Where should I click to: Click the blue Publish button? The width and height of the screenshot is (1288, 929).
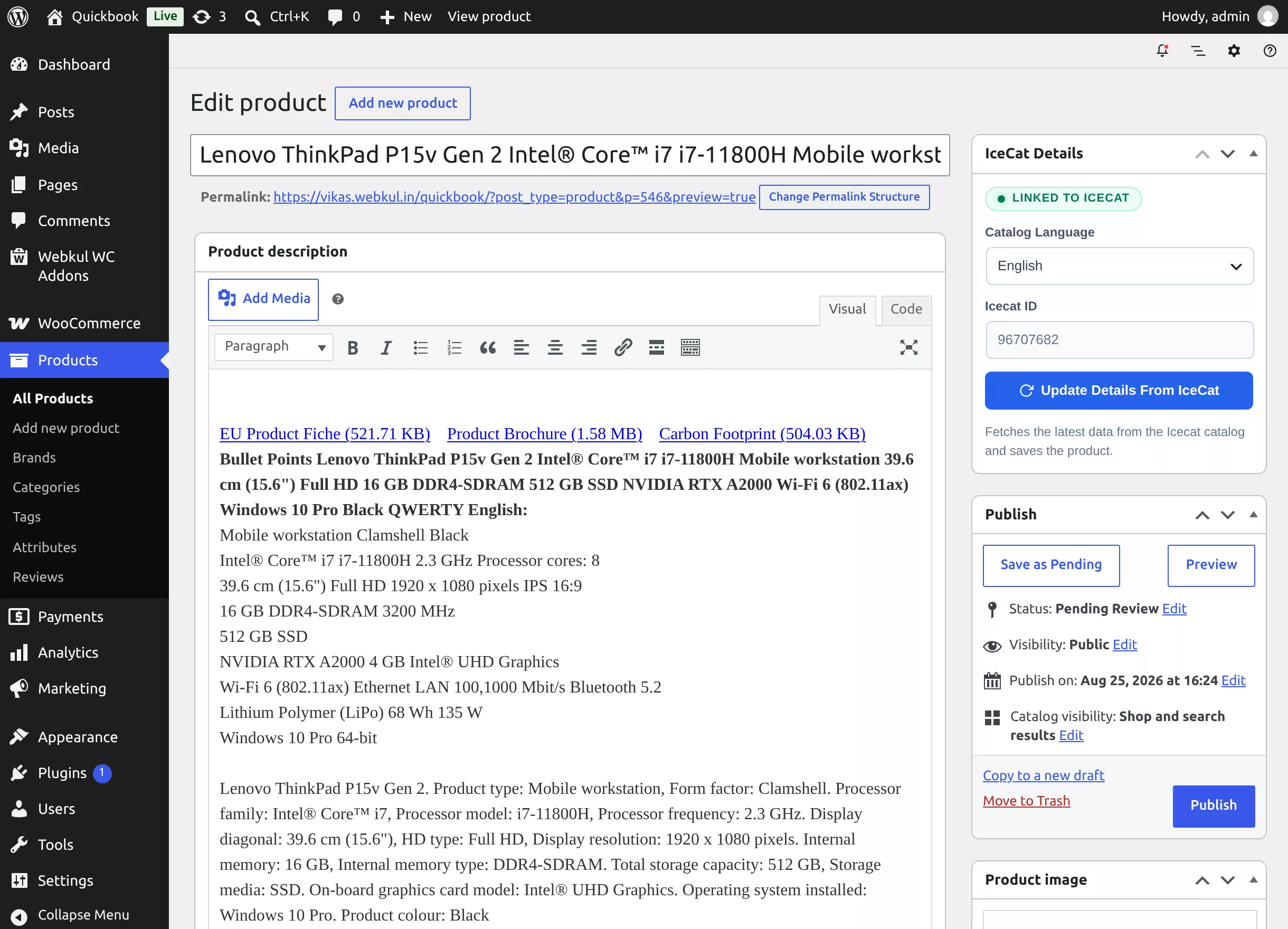tap(1213, 806)
